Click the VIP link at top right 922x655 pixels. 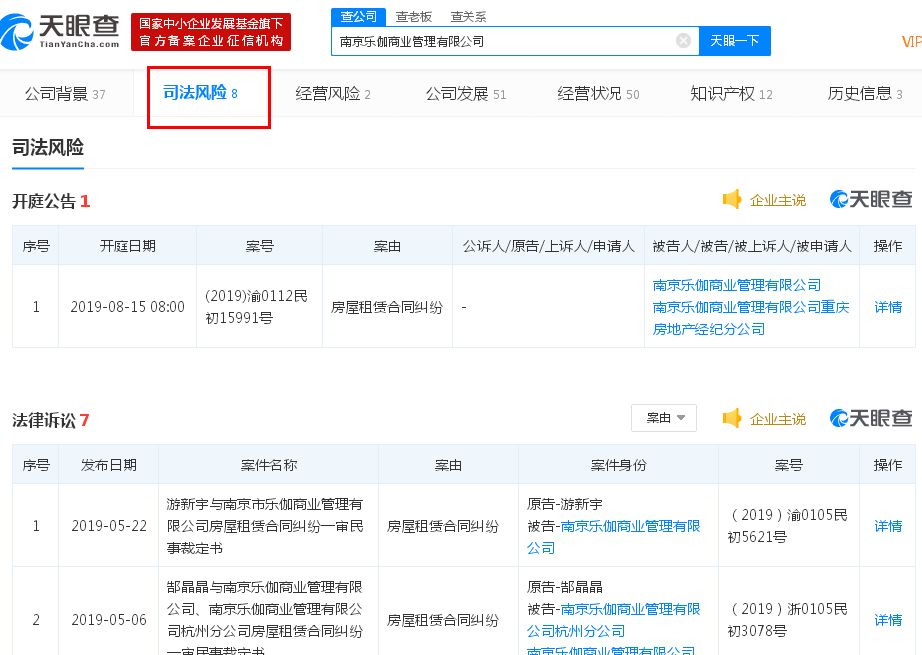(911, 42)
